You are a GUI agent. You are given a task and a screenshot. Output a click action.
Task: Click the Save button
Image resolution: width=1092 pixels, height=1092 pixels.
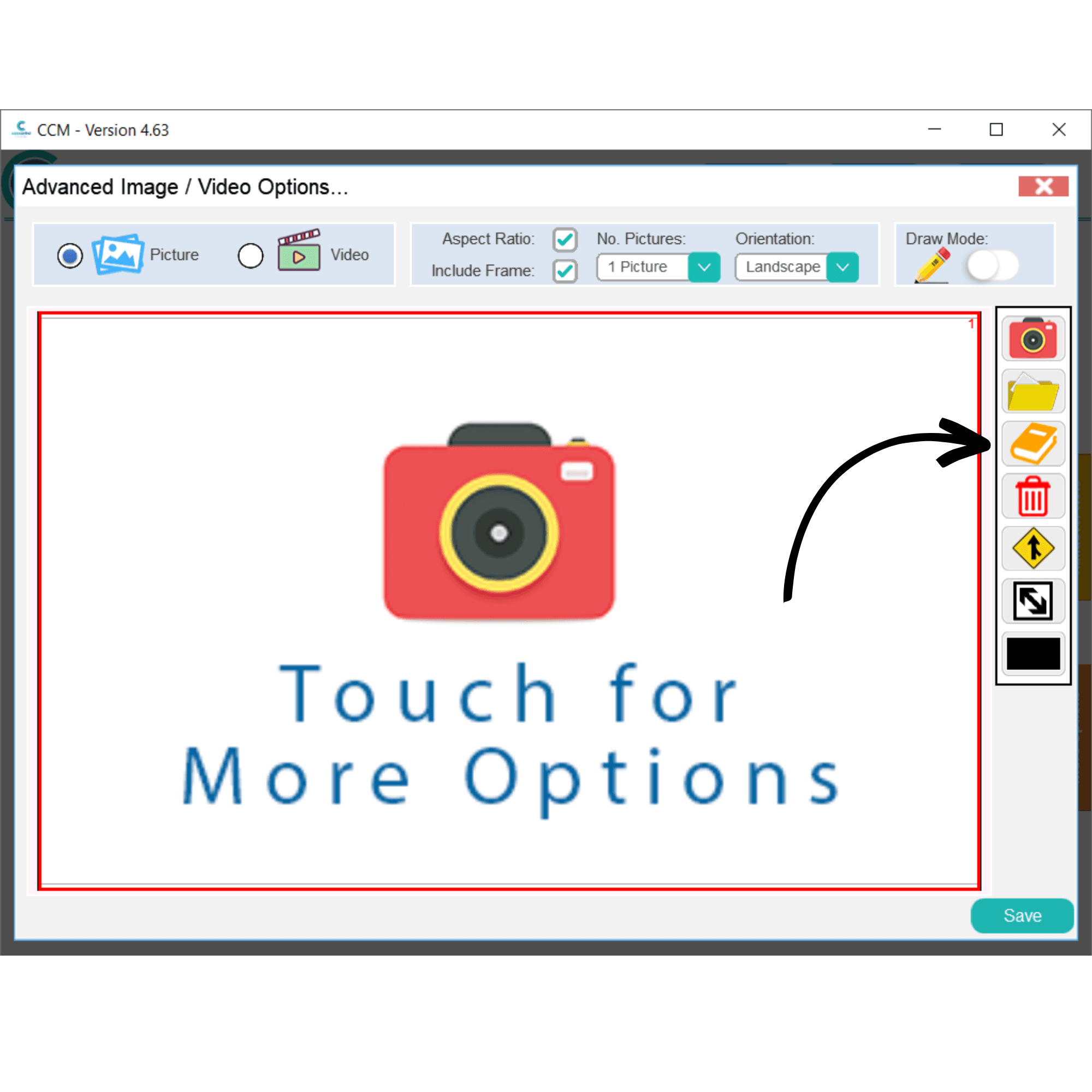[x=1022, y=916]
